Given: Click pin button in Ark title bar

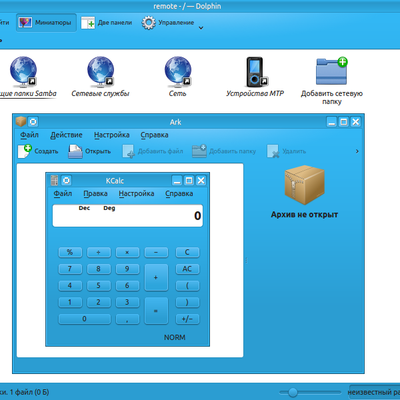Looking at the screenshot, I should pyautogui.click(x=33, y=122).
